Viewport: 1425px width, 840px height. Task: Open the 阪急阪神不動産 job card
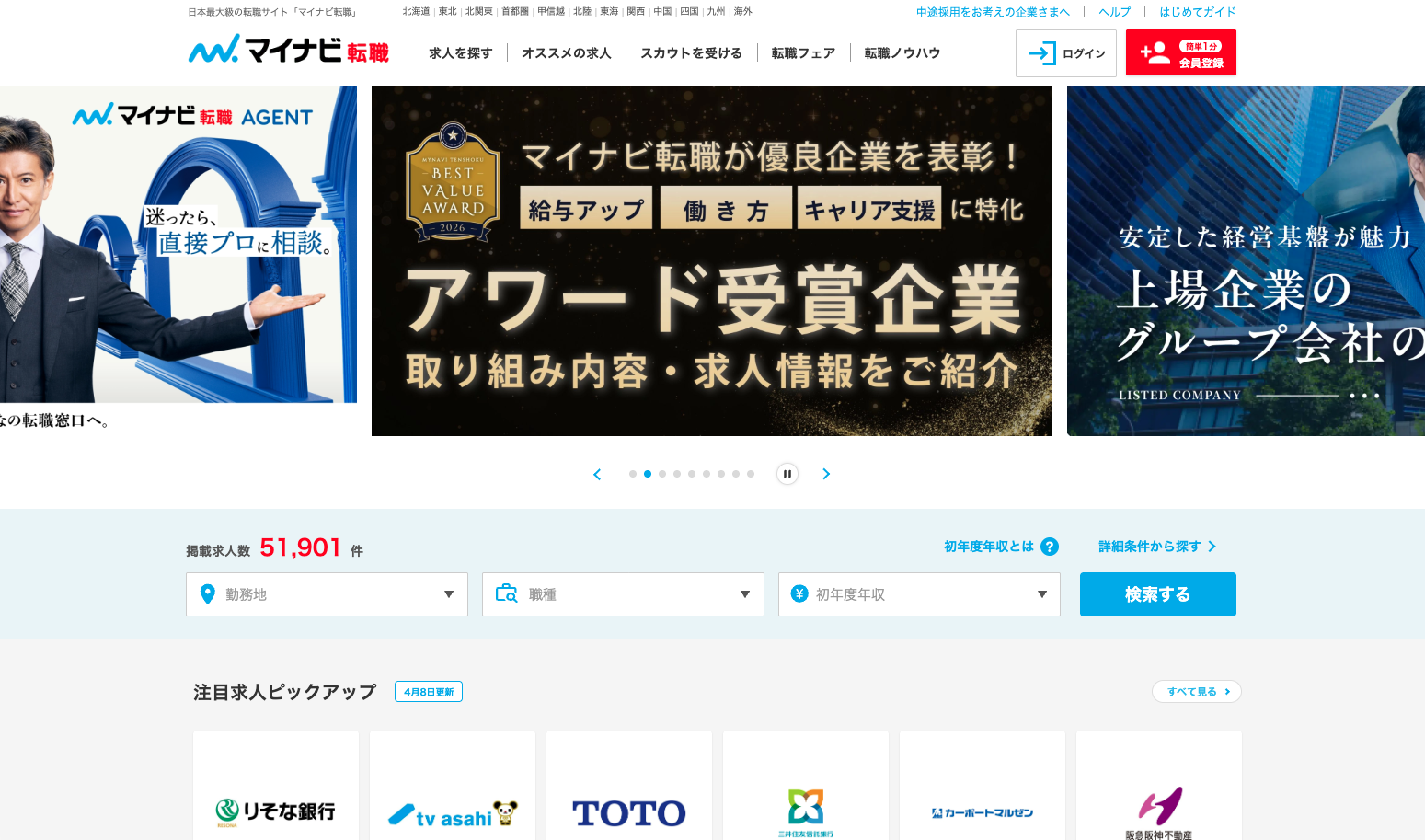pyautogui.click(x=1159, y=786)
